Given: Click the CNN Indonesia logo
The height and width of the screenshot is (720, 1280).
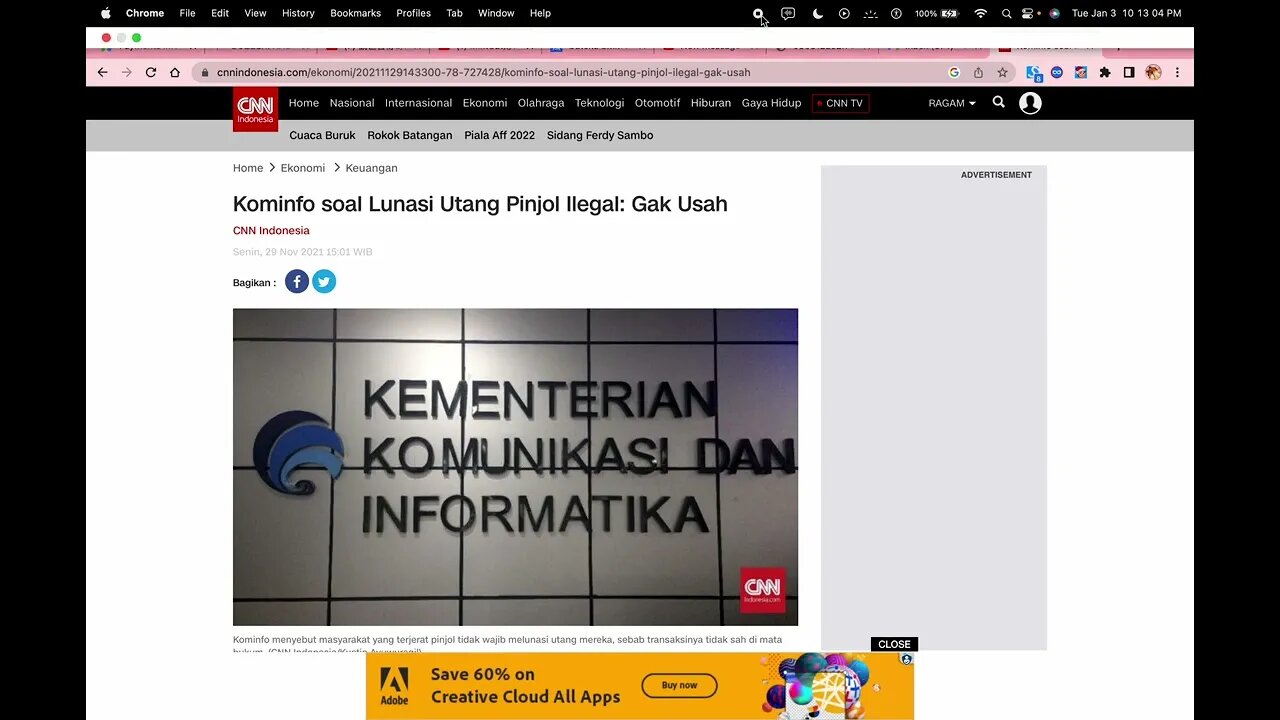Looking at the screenshot, I should (255, 108).
